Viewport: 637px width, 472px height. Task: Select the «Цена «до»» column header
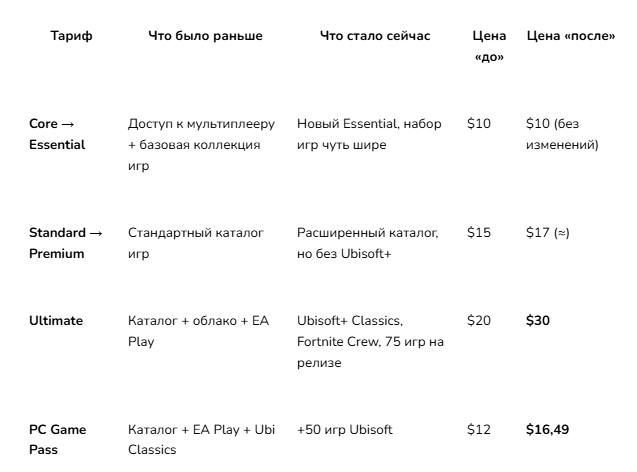point(489,46)
